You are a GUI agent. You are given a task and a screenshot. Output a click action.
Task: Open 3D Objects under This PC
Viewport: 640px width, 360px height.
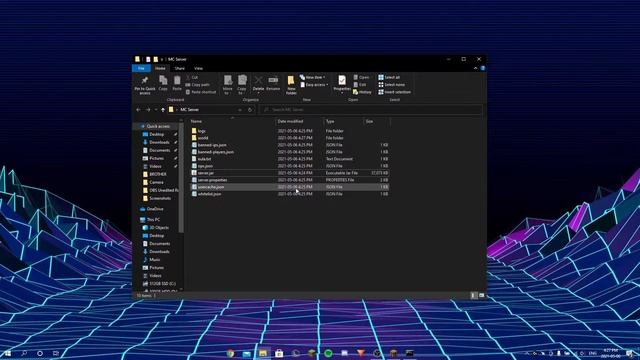(x=158, y=228)
